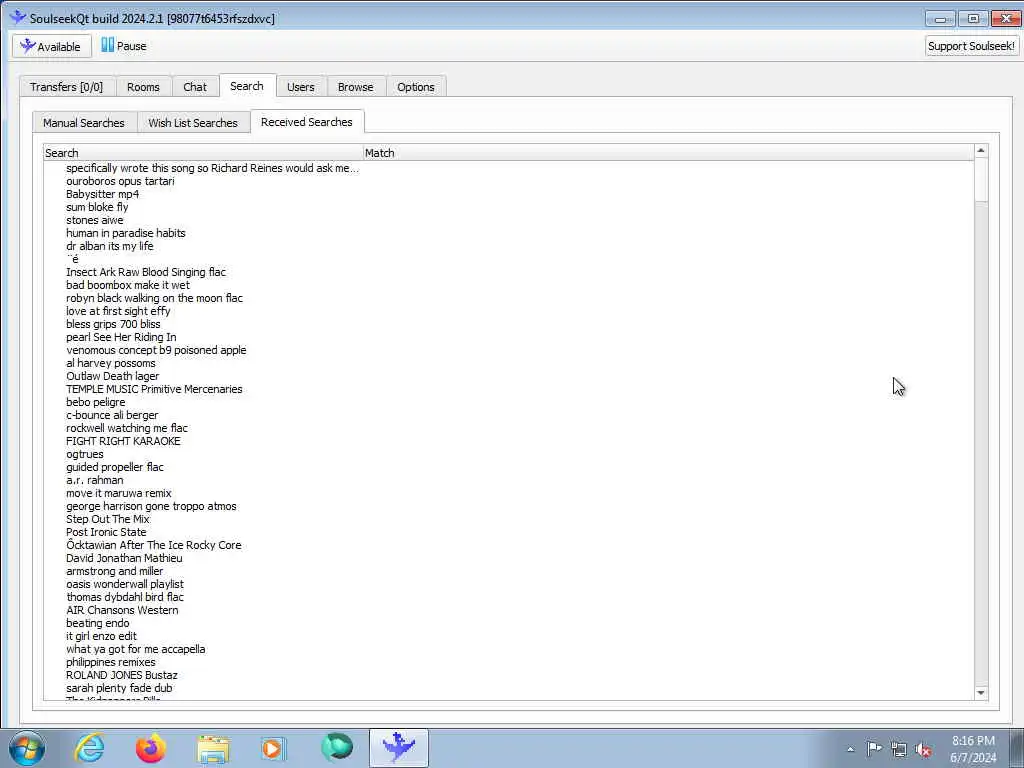Click the scroll-down arrow of the search list
Image resolution: width=1024 pixels, height=768 pixels.
point(980,693)
